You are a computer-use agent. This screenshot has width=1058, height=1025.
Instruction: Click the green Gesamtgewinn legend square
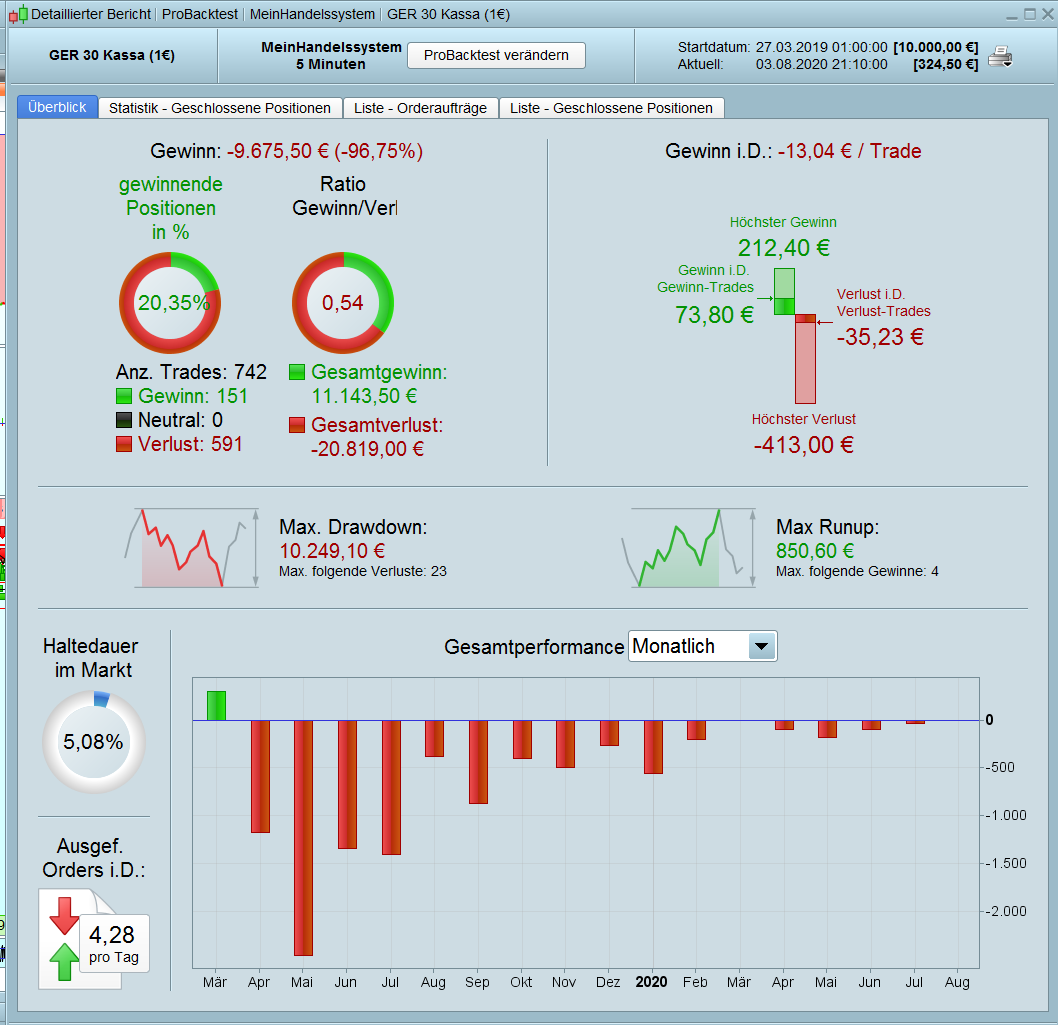[297, 372]
